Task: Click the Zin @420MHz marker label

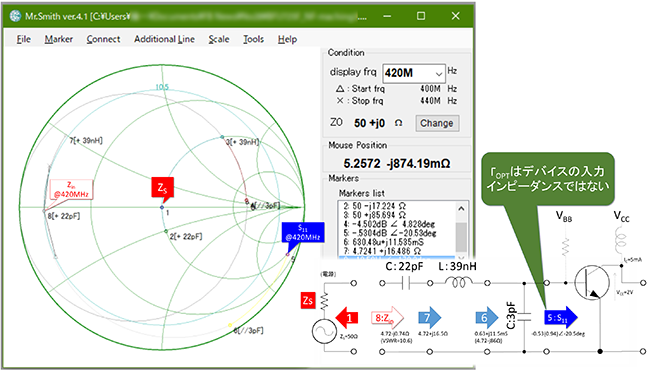Action: 71,190
